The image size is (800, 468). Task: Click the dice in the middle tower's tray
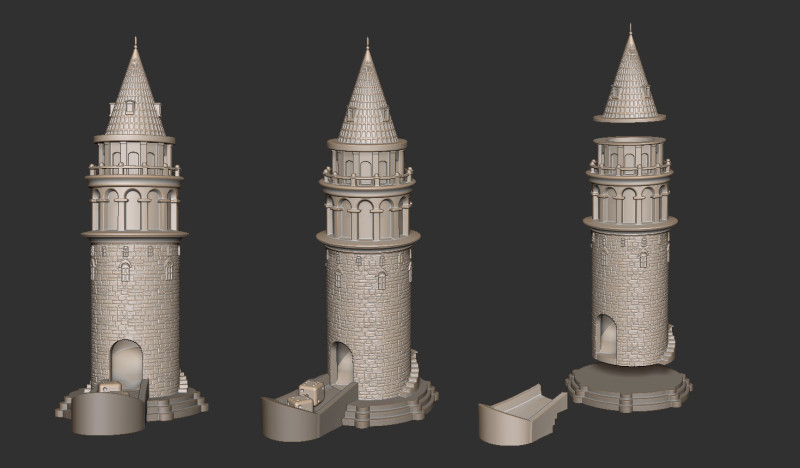[307, 397]
